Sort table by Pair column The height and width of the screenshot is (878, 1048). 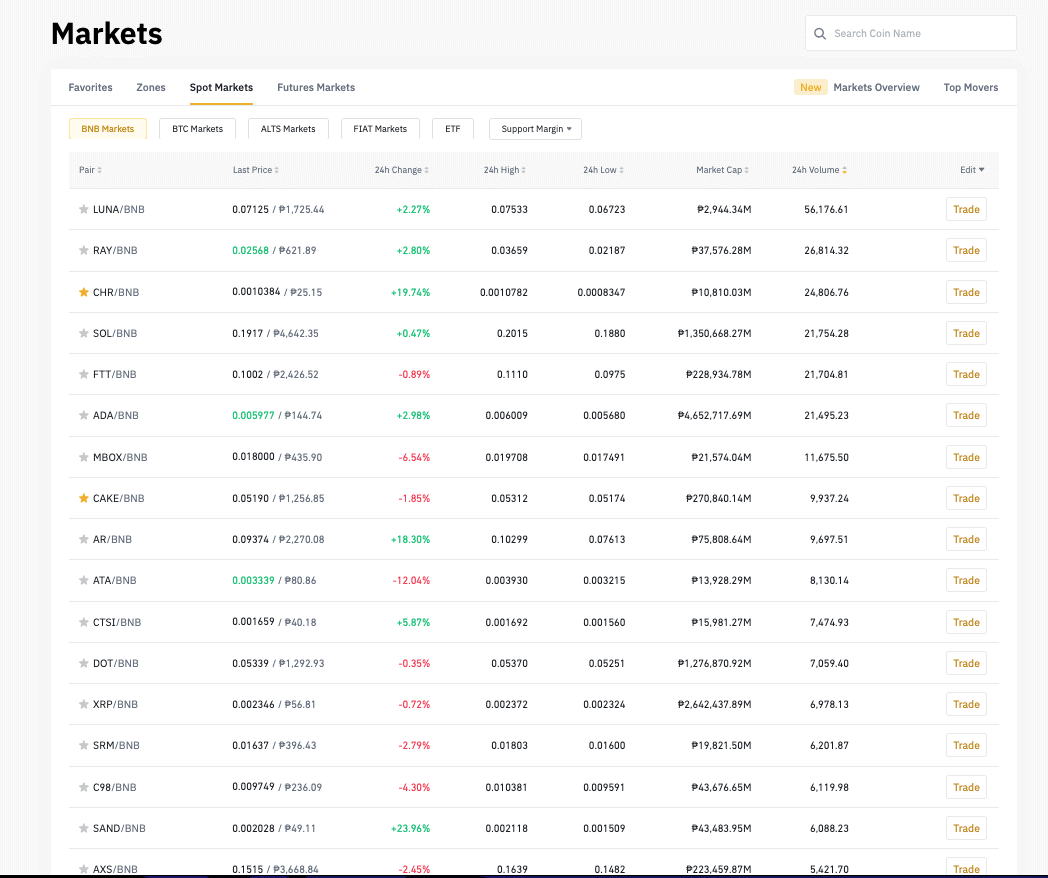[90, 170]
